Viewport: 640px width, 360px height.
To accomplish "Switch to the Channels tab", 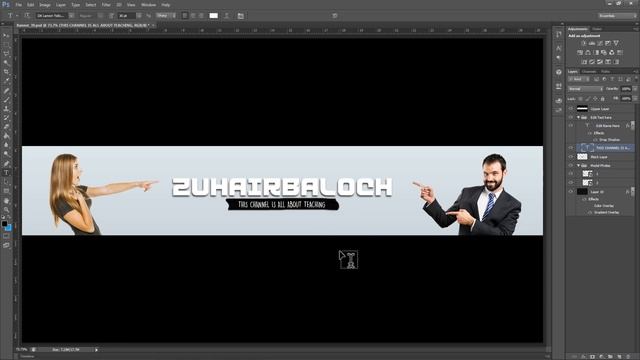I will coord(589,71).
